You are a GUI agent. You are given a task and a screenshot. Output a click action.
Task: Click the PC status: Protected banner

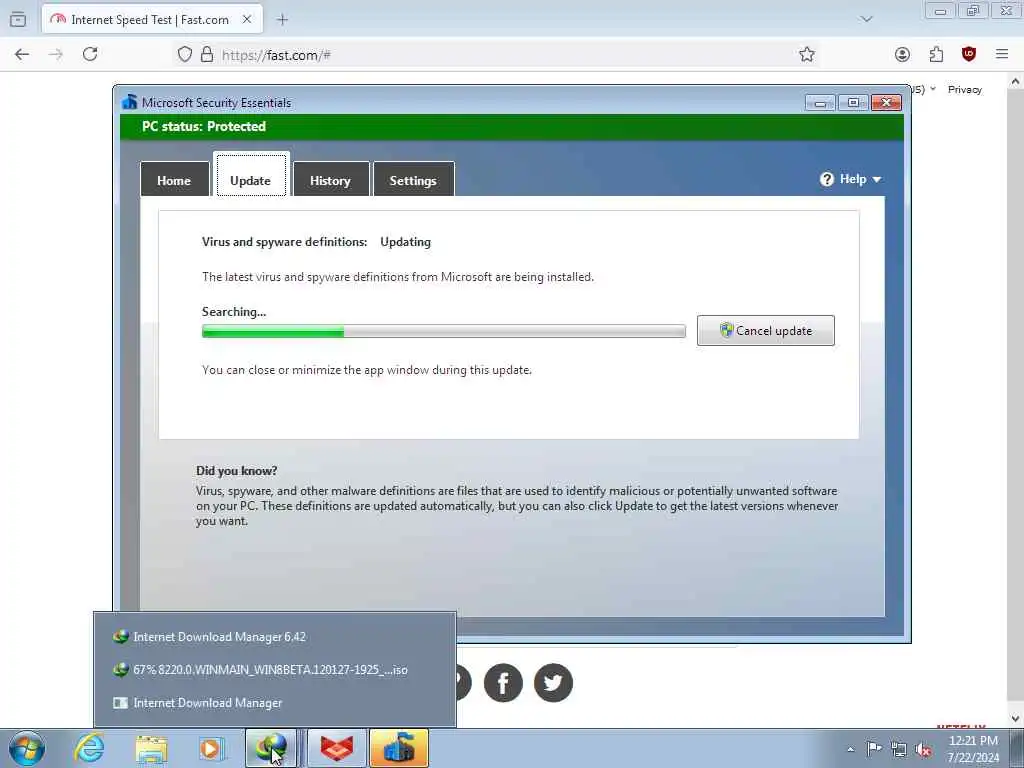(x=512, y=127)
